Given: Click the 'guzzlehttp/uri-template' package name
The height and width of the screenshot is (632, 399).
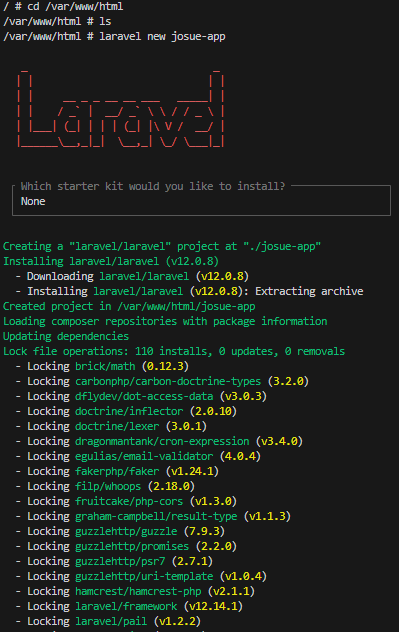Looking at the screenshot, I should pyautogui.click(x=144, y=576).
